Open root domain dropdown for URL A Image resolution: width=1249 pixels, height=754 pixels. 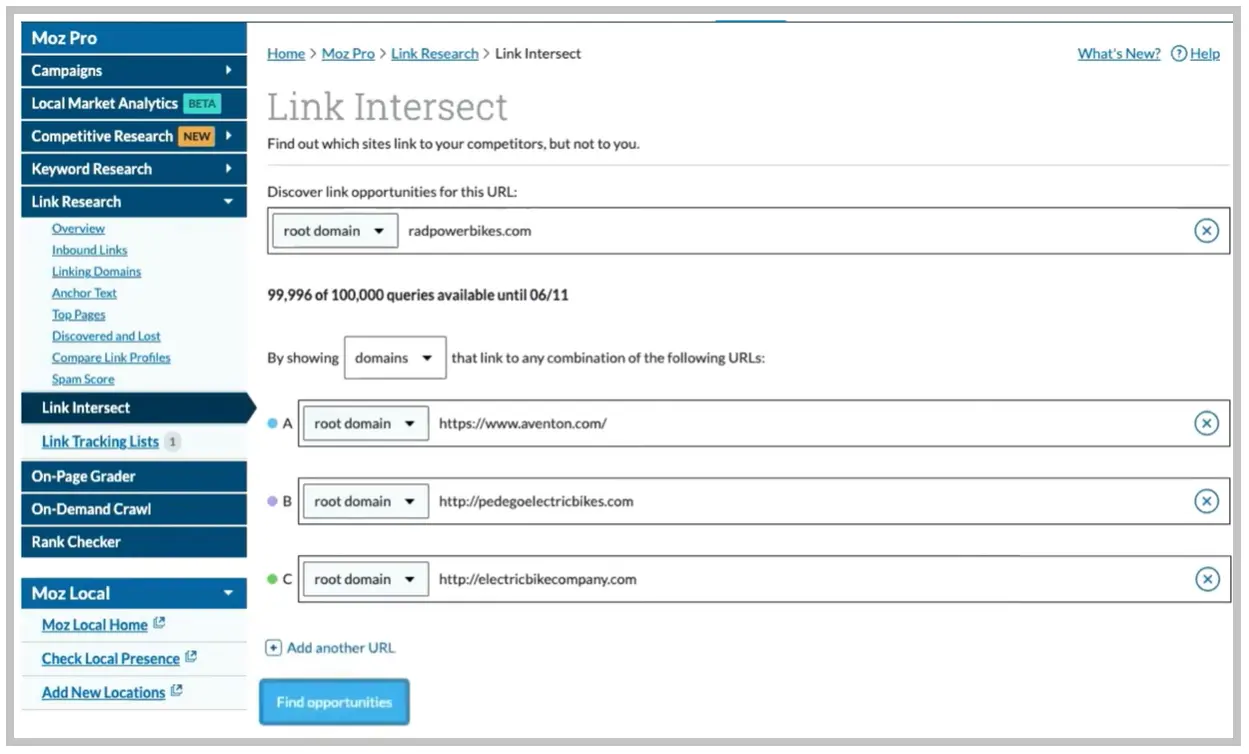pyautogui.click(x=366, y=423)
